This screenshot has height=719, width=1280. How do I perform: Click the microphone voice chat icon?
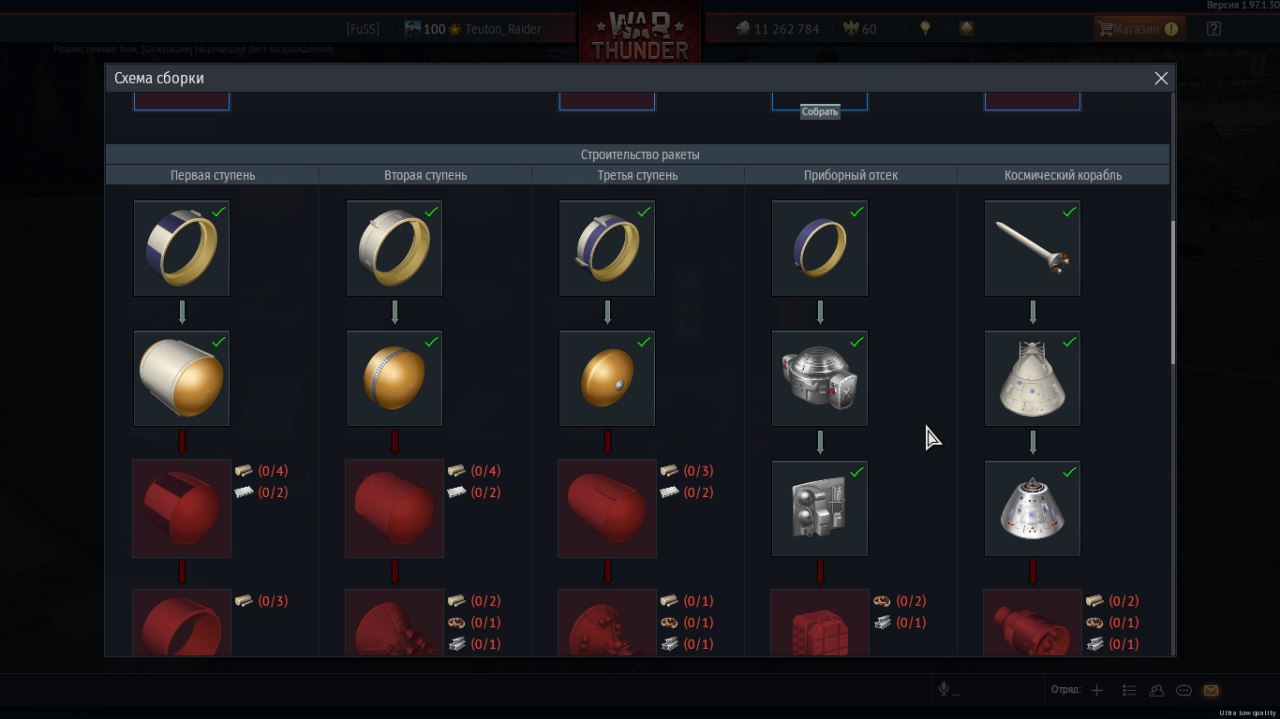(x=943, y=689)
